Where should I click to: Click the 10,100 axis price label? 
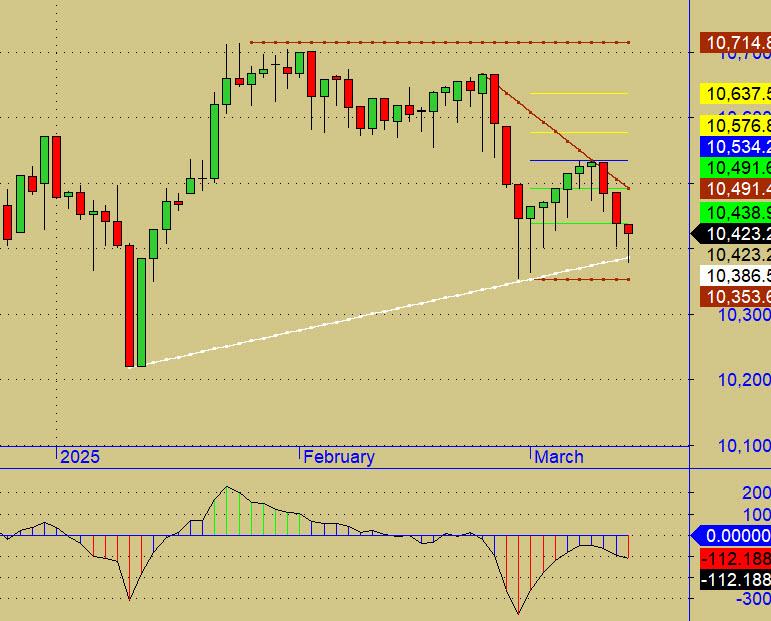click(x=744, y=445)
